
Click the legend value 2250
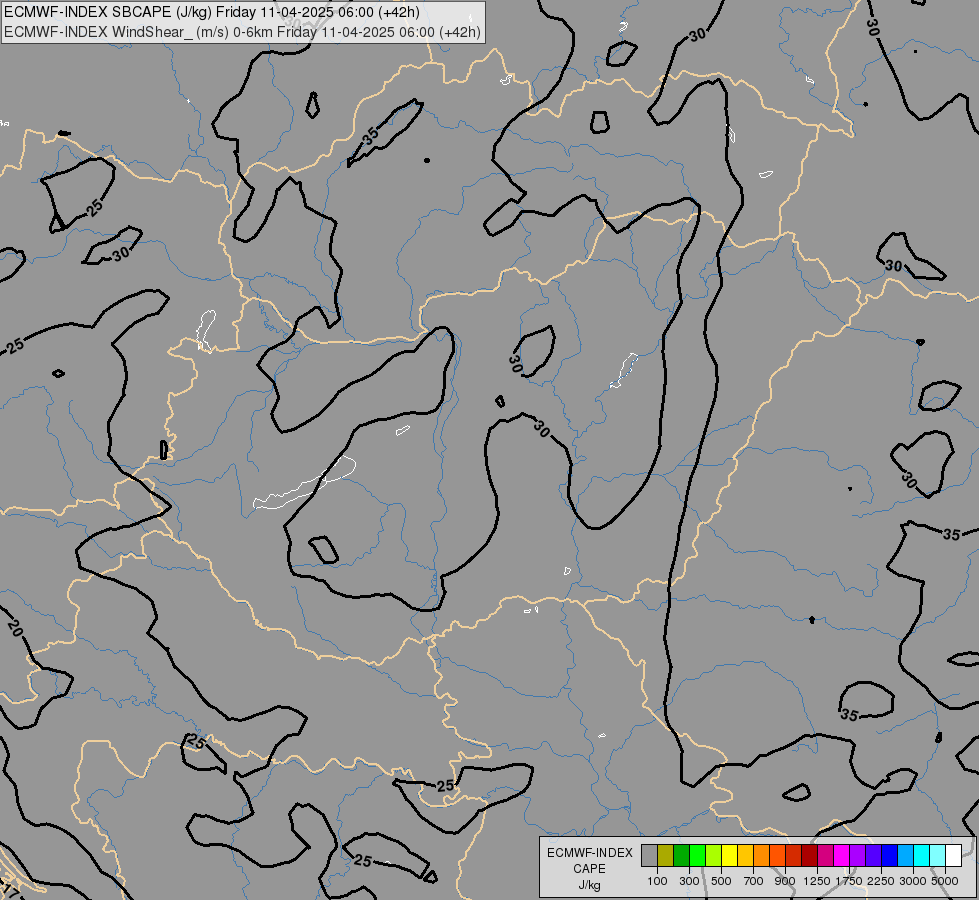[x=881, y=881]
